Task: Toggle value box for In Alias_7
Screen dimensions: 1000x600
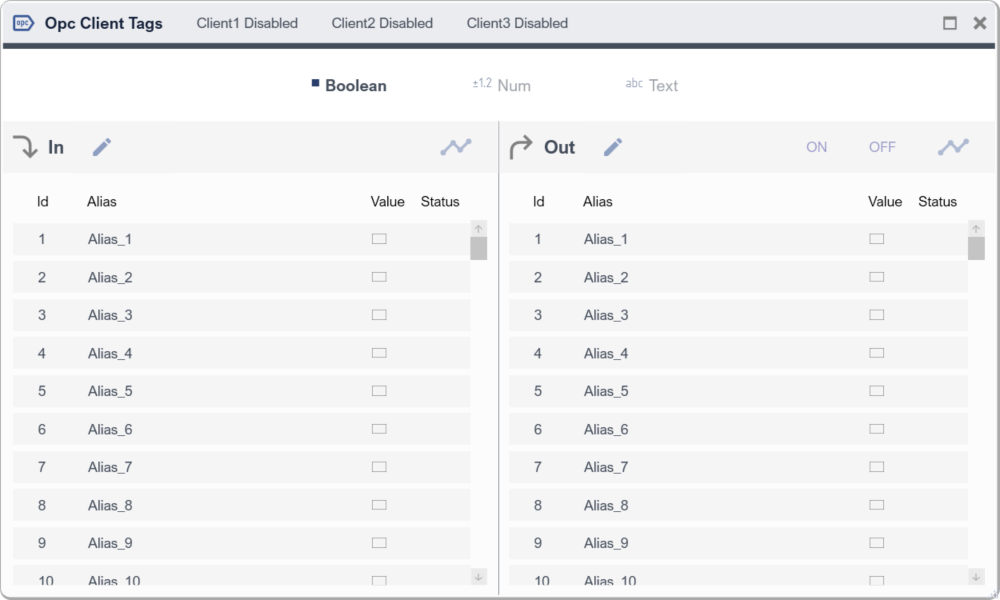Action: 379,467
